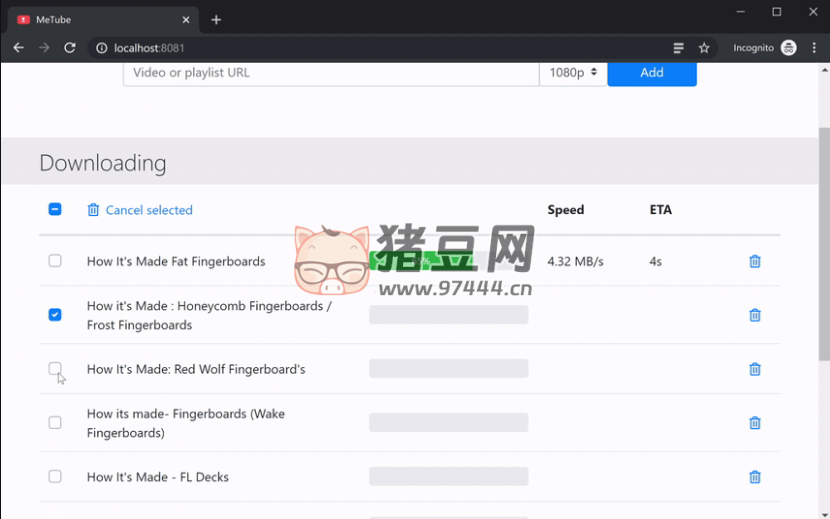Click the Cancel selected link
The height and width of the screenshot is (519, 830).
pos(148,210)
